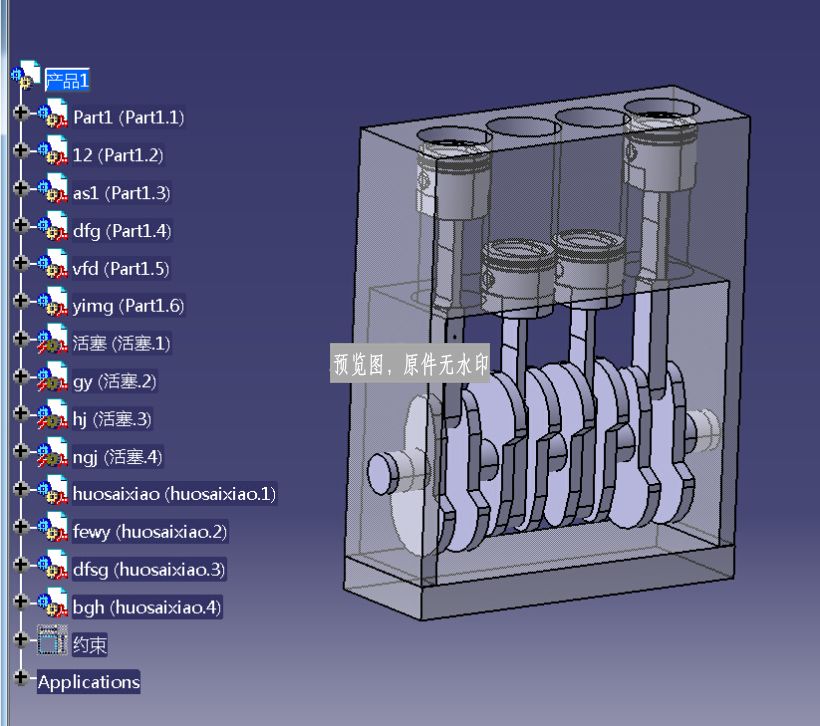The width and height of the screenshot is (820, 726).
Task: Expand the yimg (Part1.6) node
Action: point(21,300)
